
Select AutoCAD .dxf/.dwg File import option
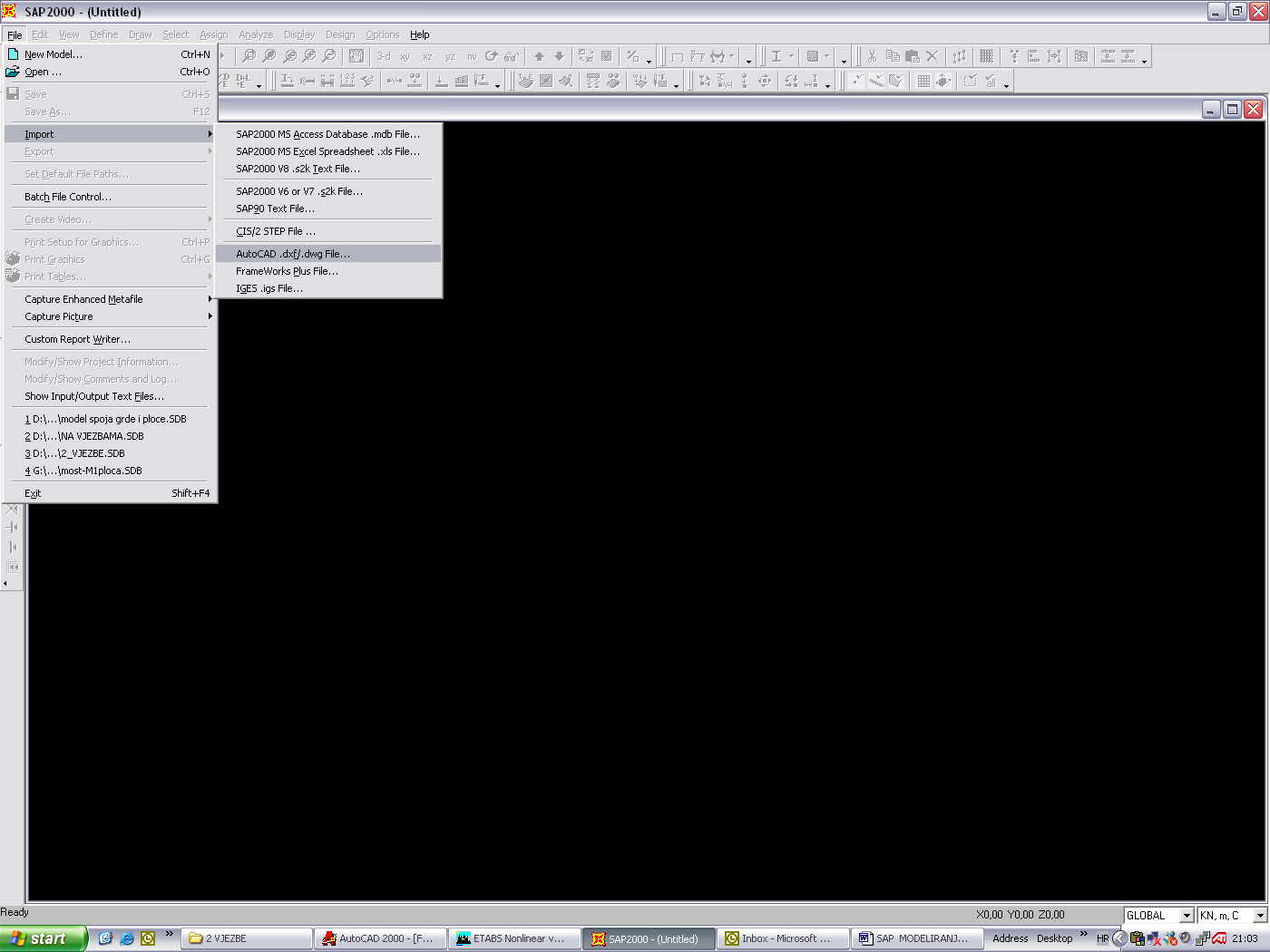coord(328,254)
